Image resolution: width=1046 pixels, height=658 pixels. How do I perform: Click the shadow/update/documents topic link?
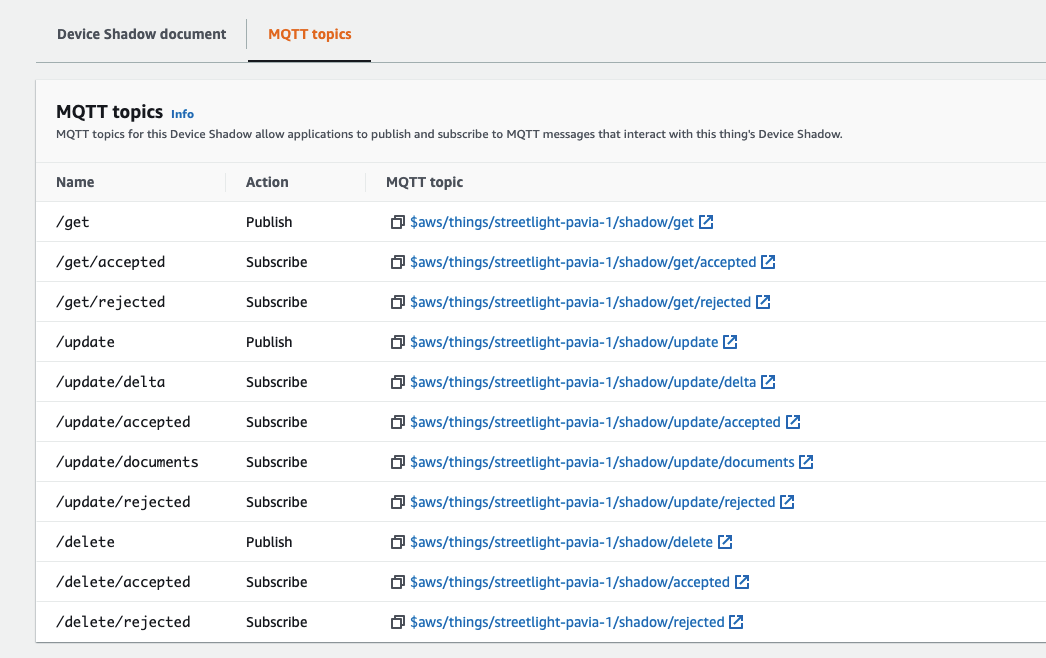pyautogui.click(x=602, y=462)
